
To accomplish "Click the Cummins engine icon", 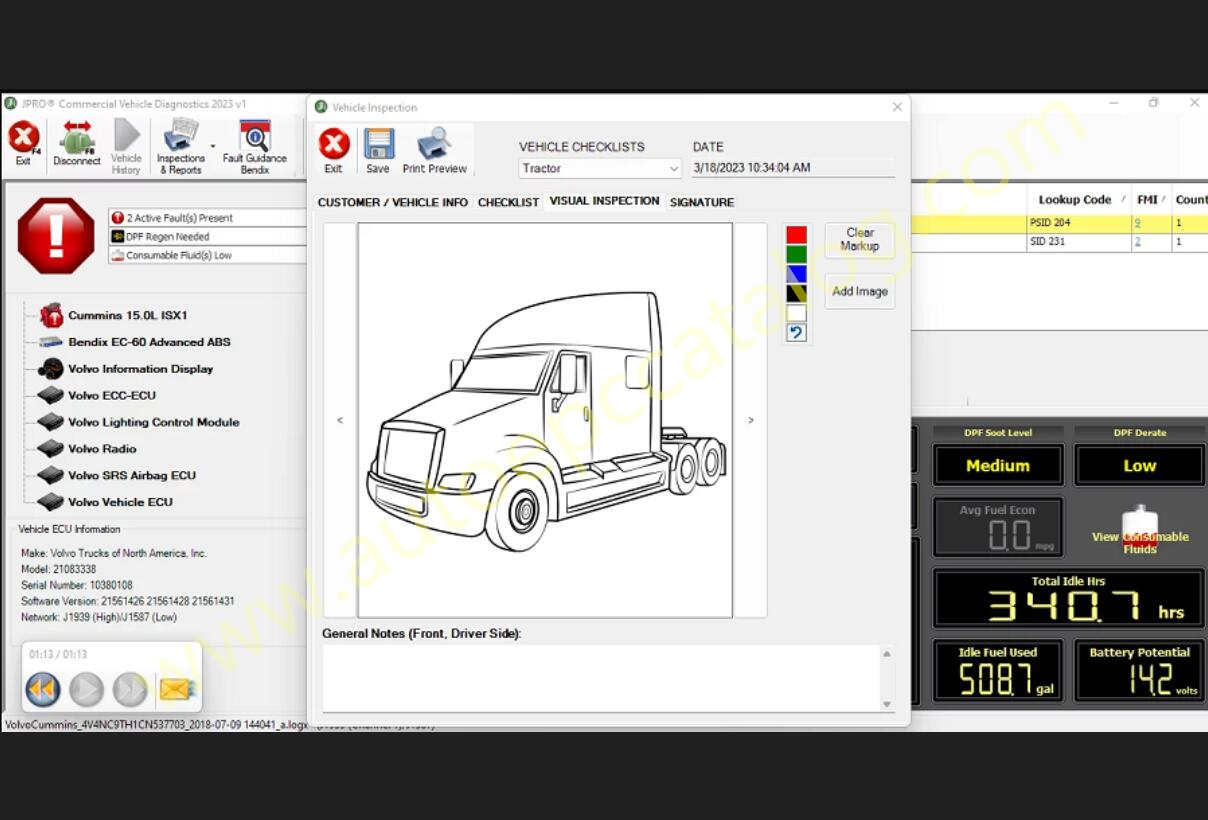I will click(x=51, y=315).
